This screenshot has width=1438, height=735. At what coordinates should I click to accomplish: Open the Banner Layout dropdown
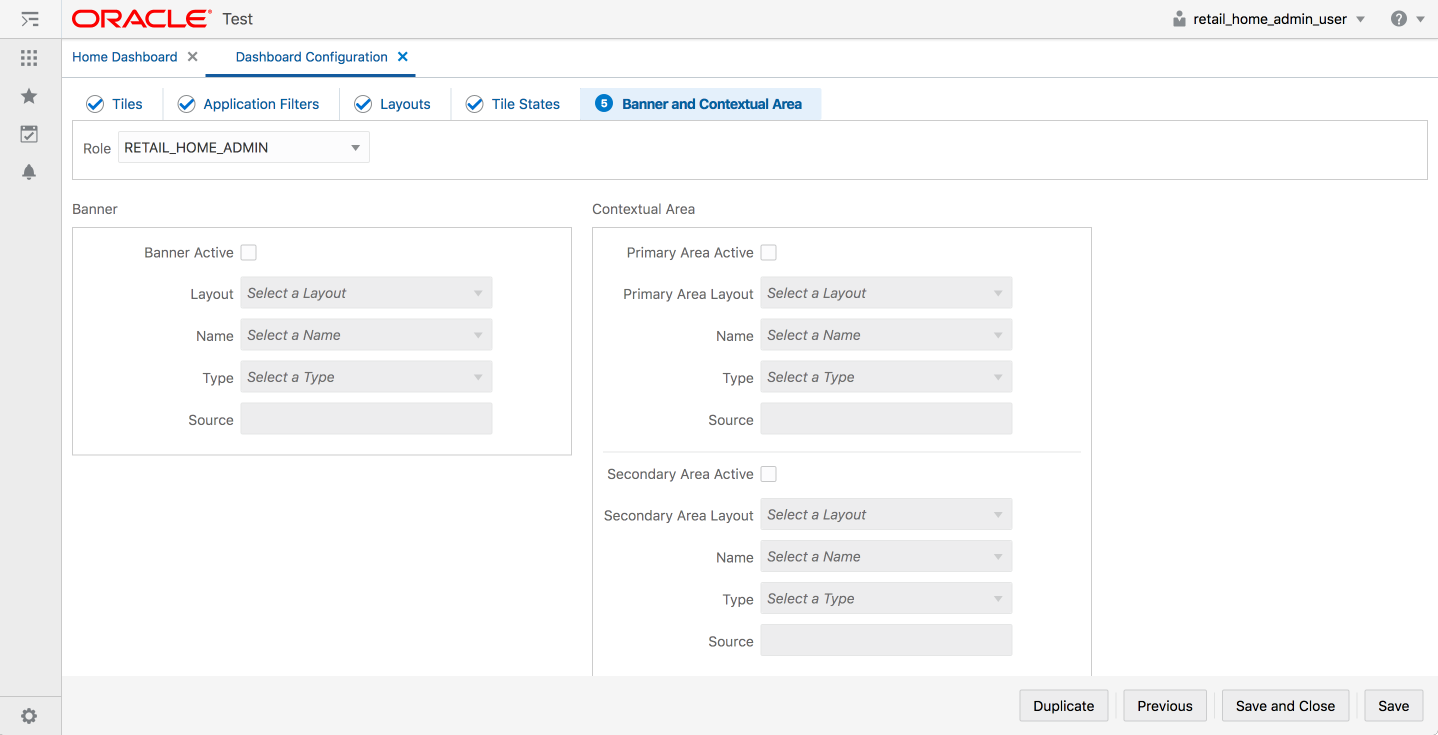366,293
